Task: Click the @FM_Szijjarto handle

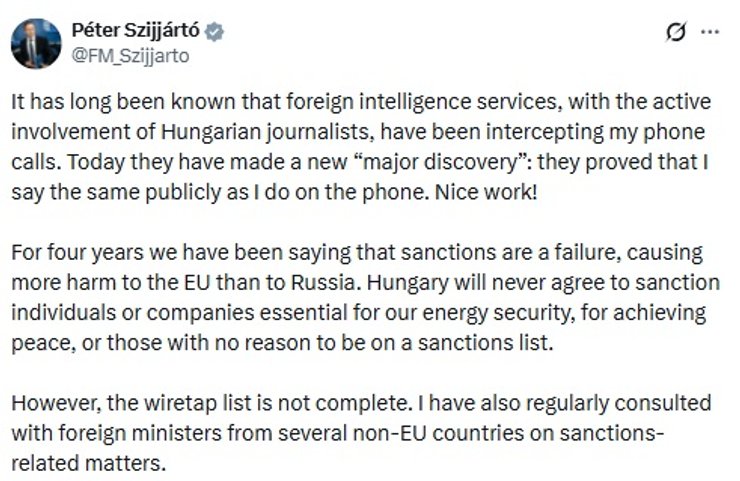Action: (130, 56)
